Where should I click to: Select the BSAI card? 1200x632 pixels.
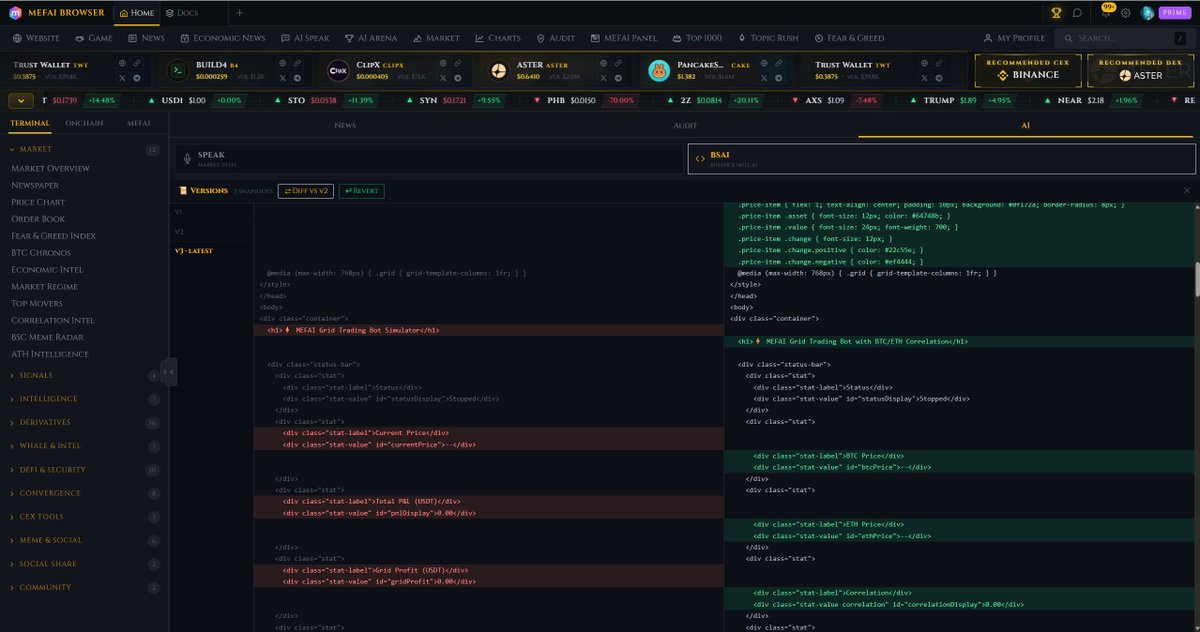click(x=941, y=159)
